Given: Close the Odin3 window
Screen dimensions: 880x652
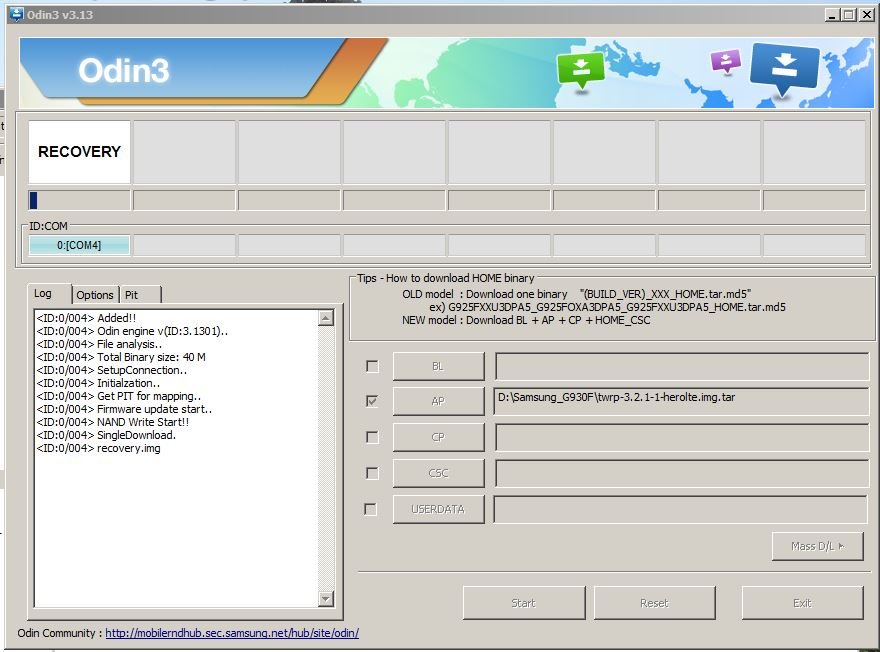Looking at the screenshot, I should [x=867, y=15].
